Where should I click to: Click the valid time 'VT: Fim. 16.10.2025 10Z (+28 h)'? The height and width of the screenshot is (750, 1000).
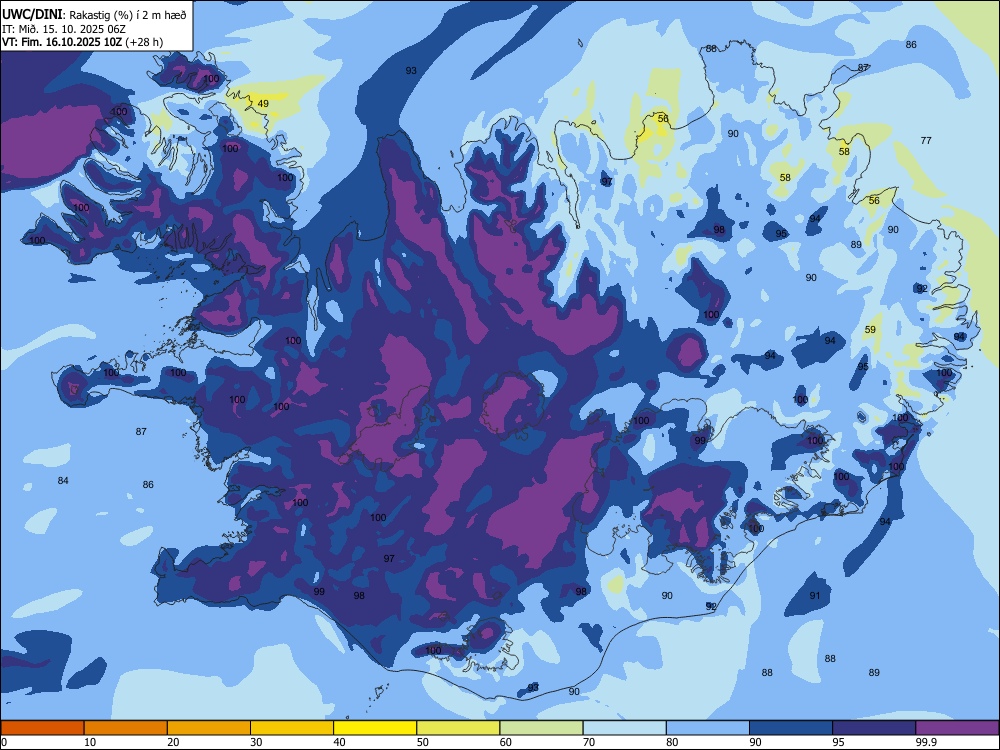tap(82, 42)
